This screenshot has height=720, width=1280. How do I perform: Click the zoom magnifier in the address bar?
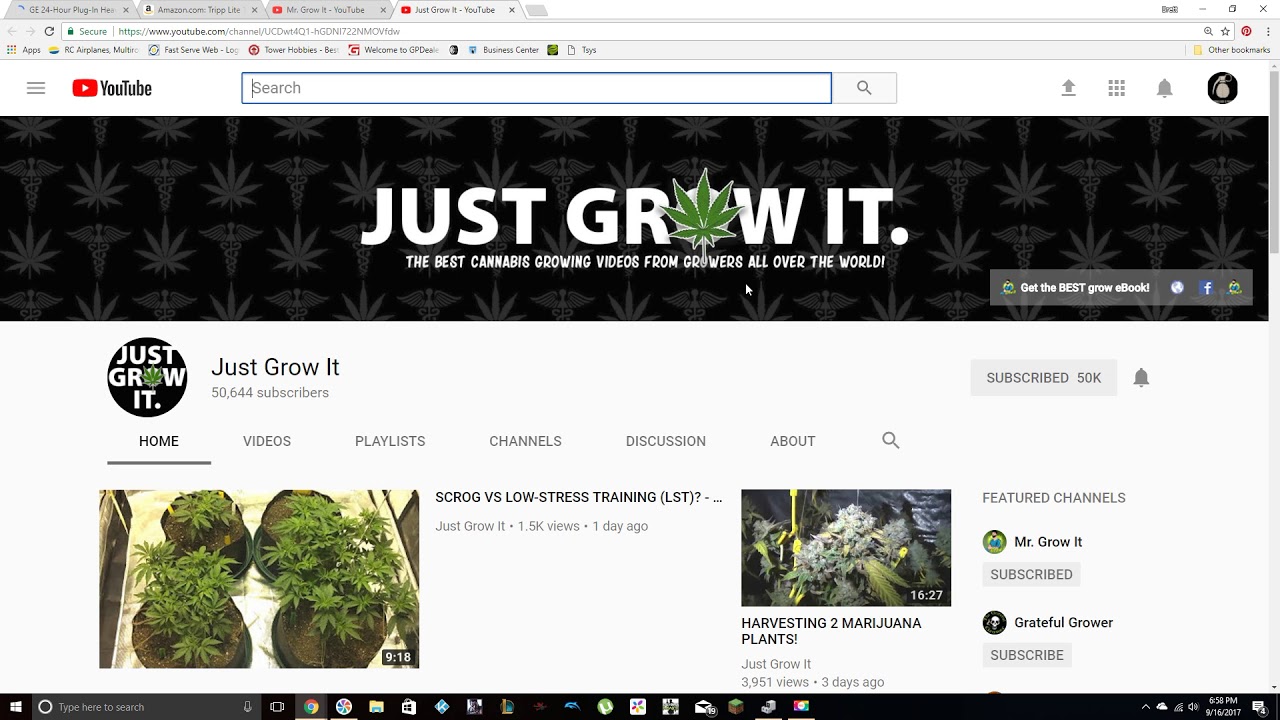tap(1208, 32)
